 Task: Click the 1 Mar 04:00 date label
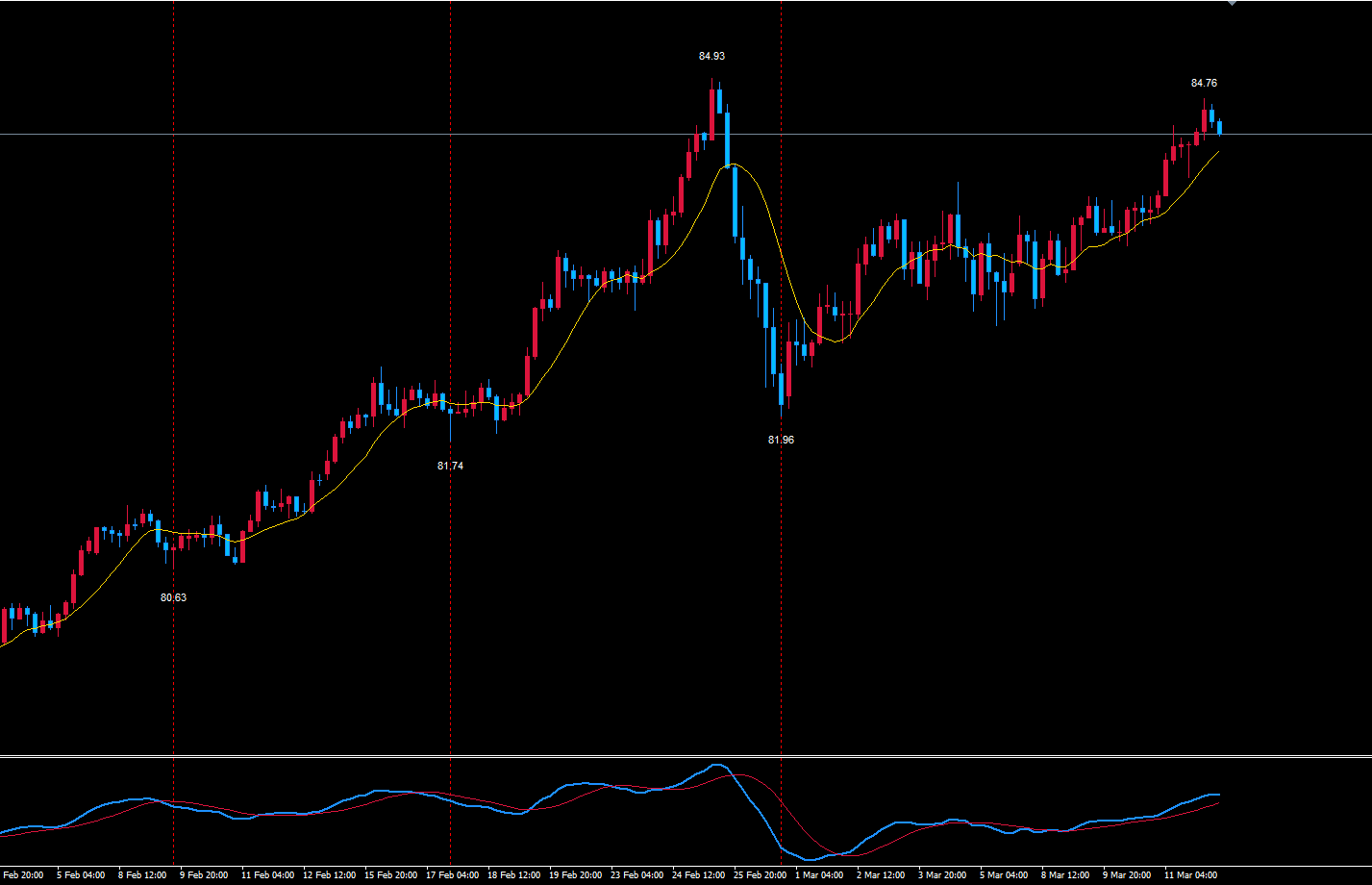(x=818, y=875)
